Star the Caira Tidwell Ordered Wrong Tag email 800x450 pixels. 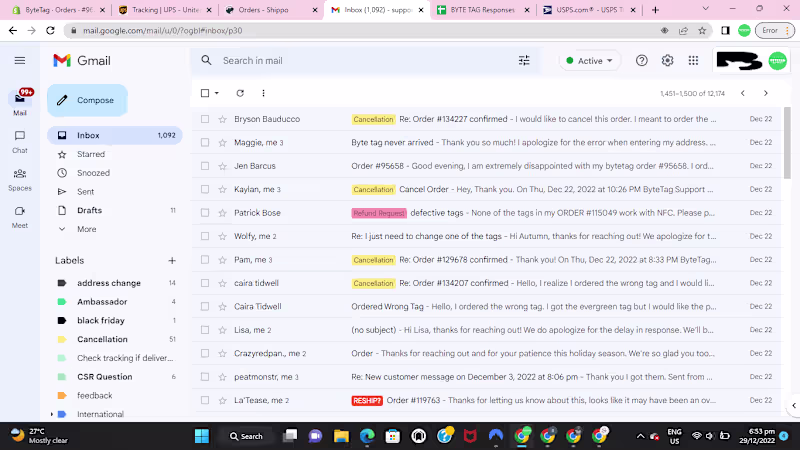coord(222,307)
